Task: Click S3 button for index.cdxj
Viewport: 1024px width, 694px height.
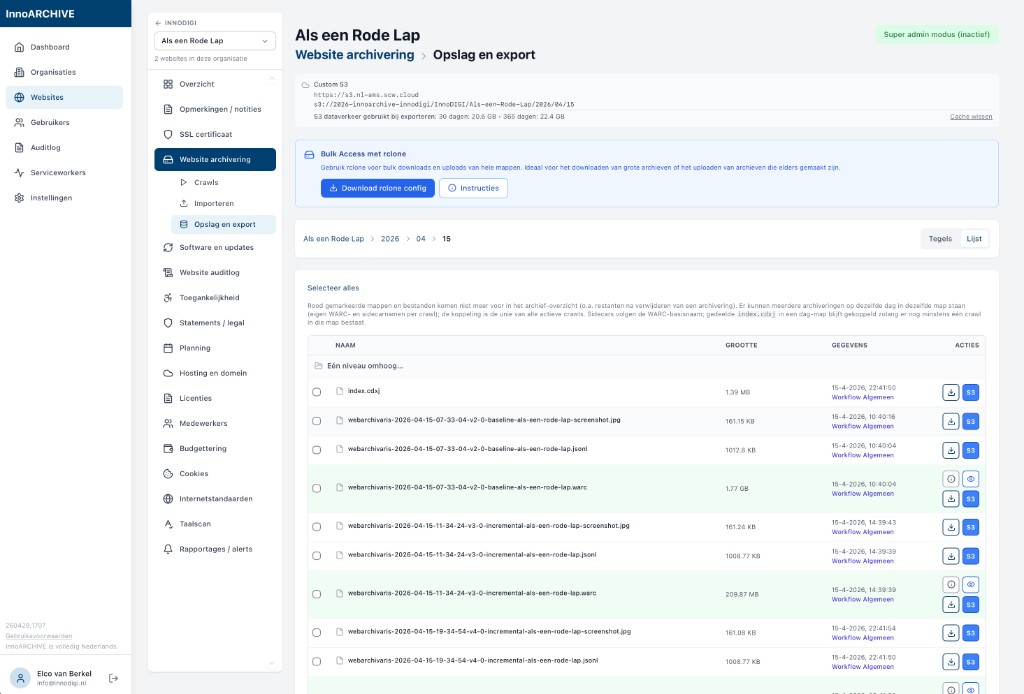Action: (970, 393)
